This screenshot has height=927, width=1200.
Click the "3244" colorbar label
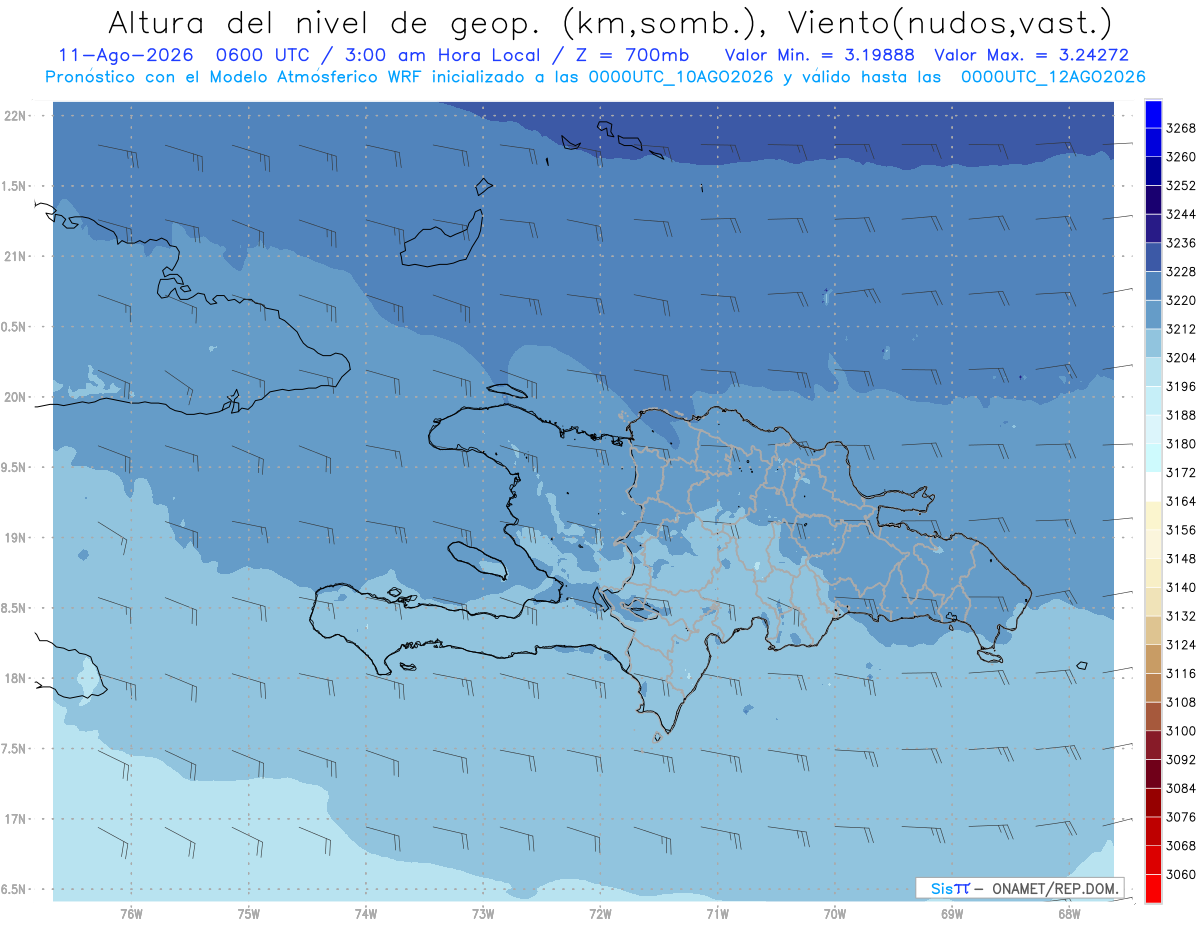[x=1181, y=214]
